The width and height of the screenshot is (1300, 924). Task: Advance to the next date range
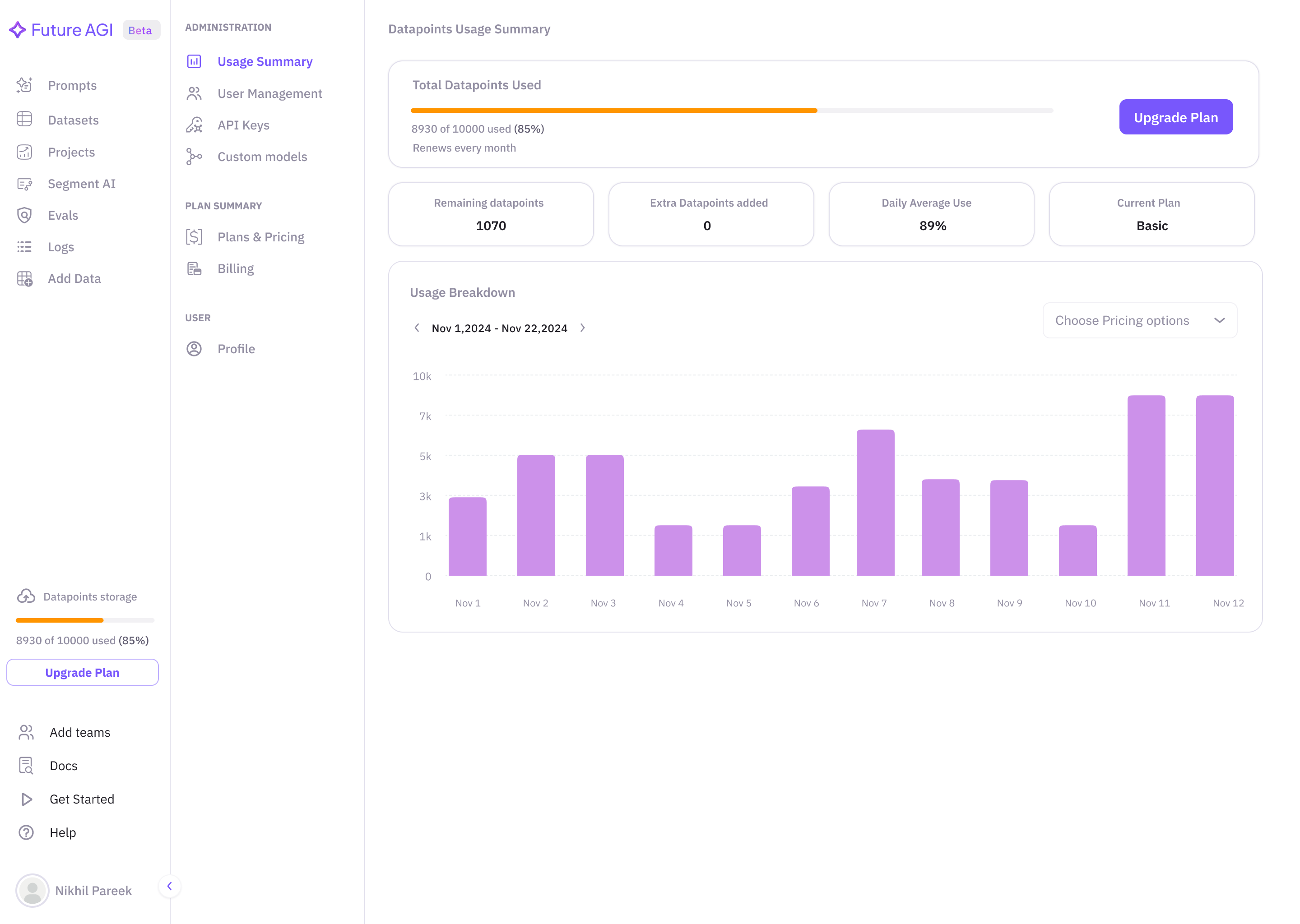coord(582,328)
